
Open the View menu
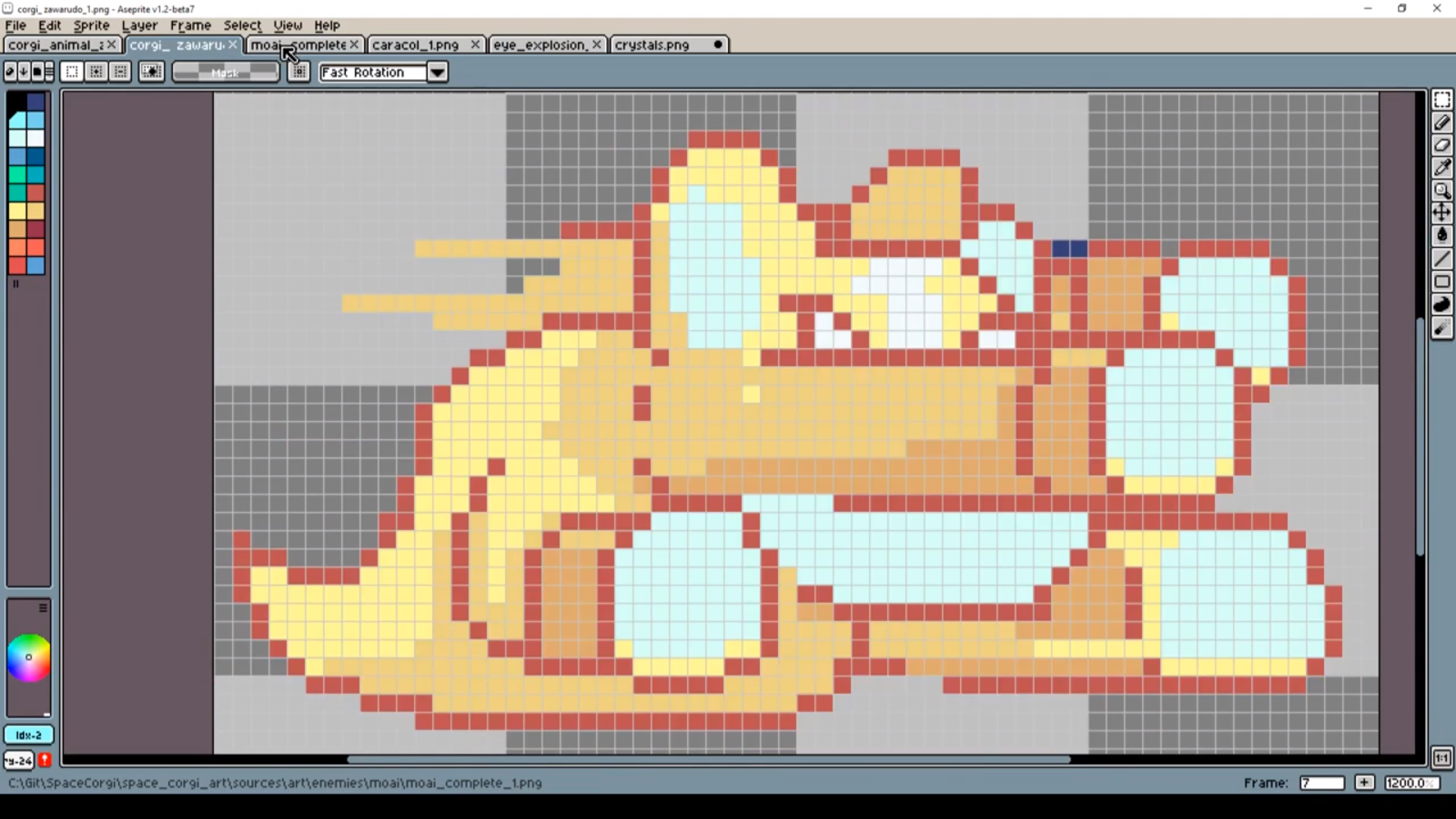pos(287,25)
